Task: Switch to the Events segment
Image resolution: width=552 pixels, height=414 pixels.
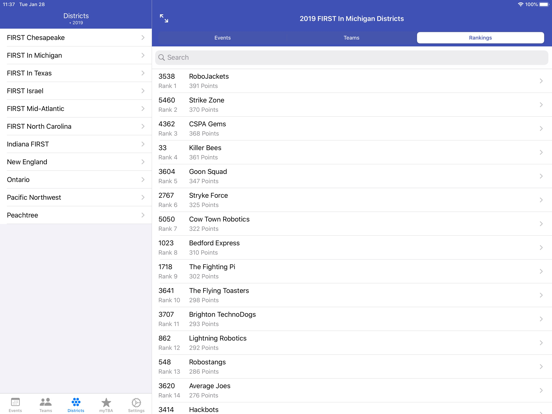Action: point(222,38)
